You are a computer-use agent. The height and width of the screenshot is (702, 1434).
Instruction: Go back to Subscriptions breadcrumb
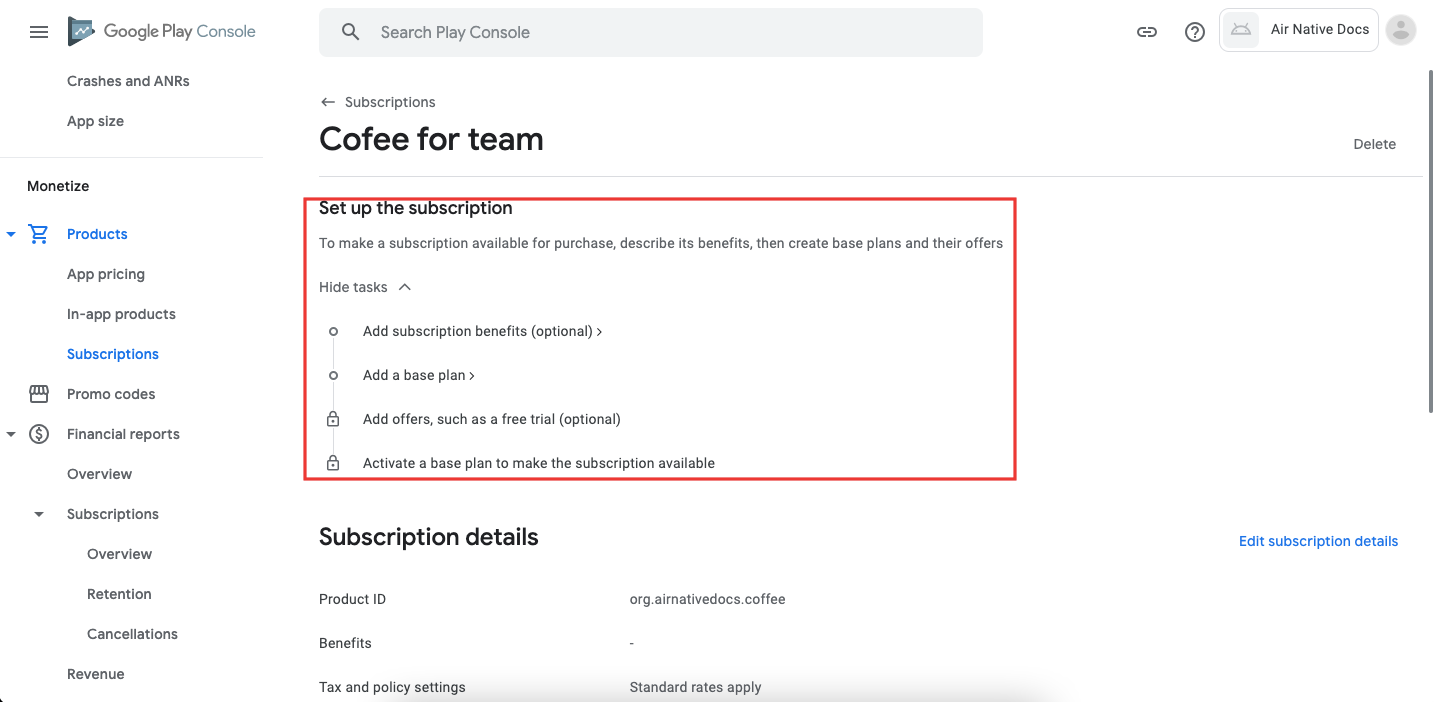click(390, 102)
